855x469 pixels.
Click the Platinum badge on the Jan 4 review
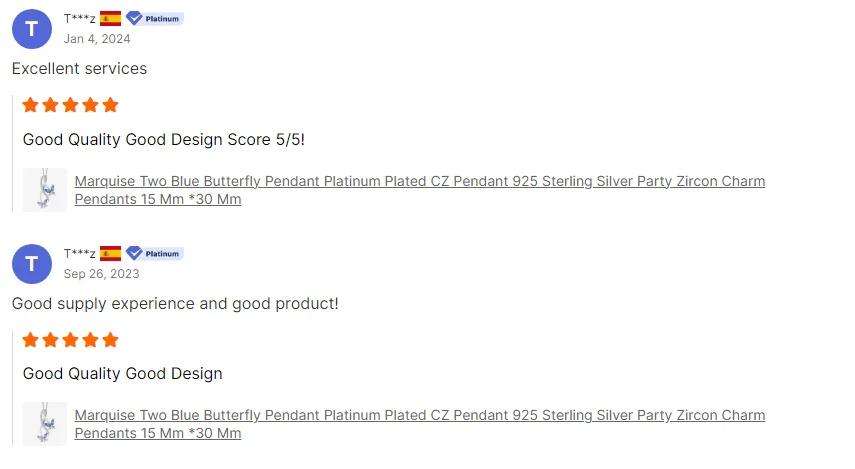[154, 19]
